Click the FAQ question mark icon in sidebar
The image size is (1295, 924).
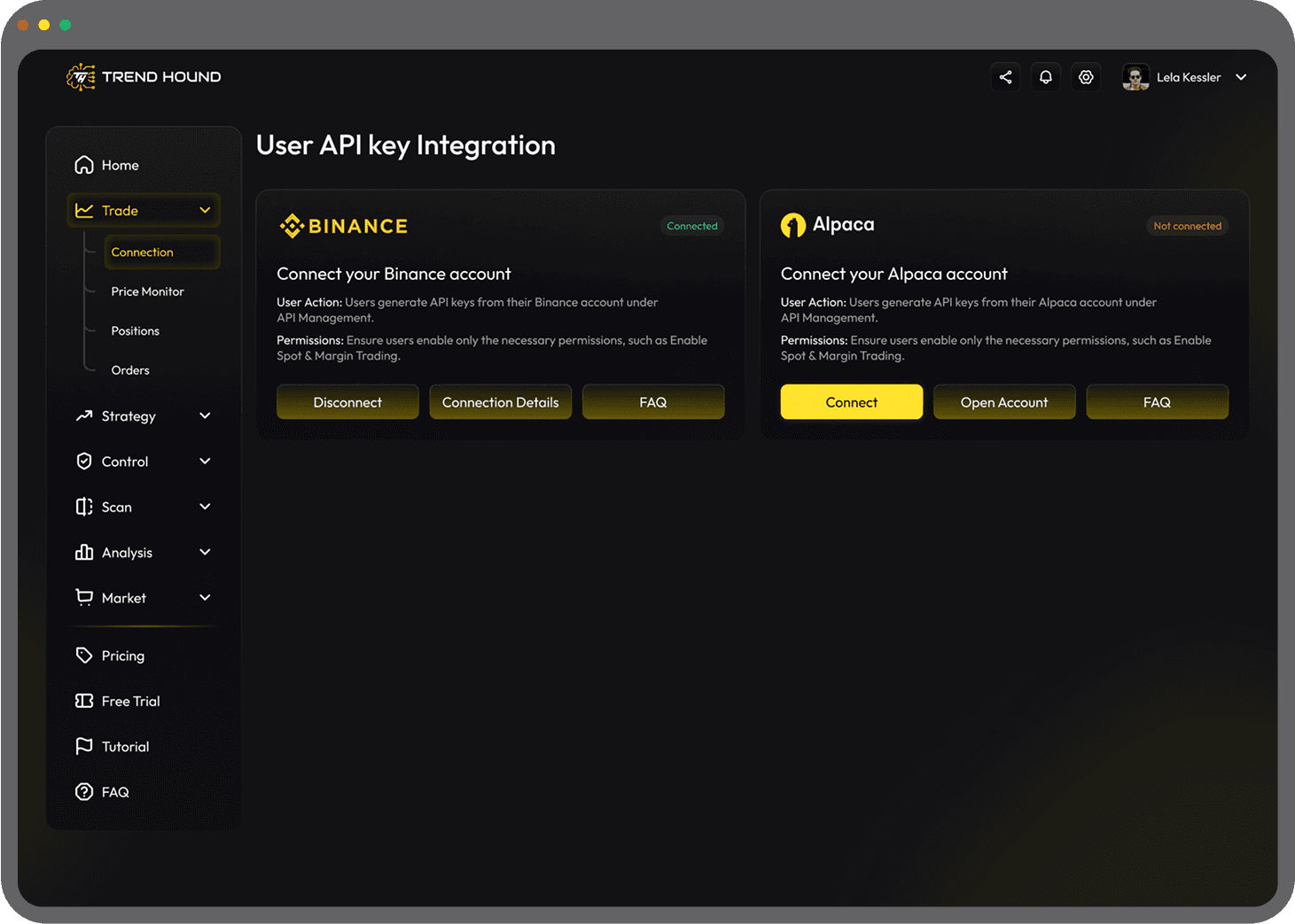[84, 792]
